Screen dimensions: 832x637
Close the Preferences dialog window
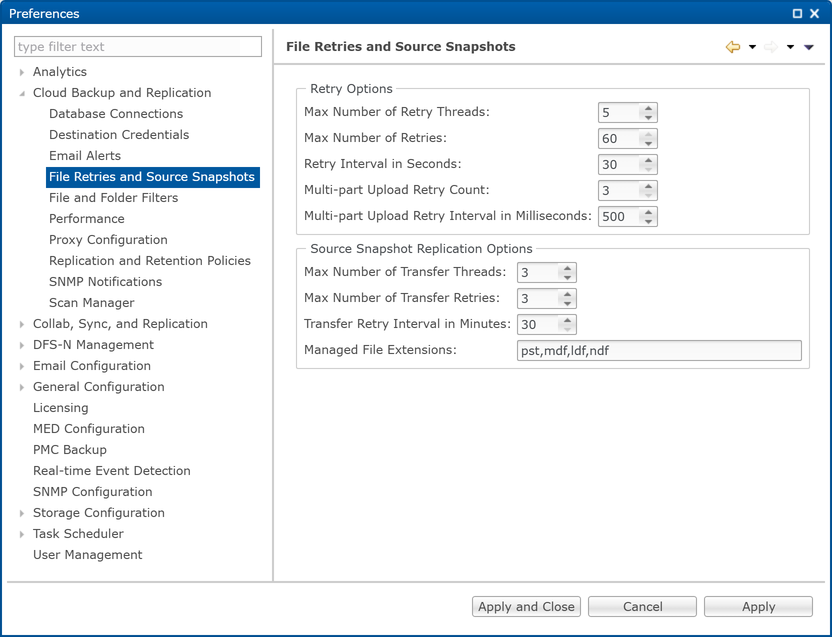coord(814,14)
